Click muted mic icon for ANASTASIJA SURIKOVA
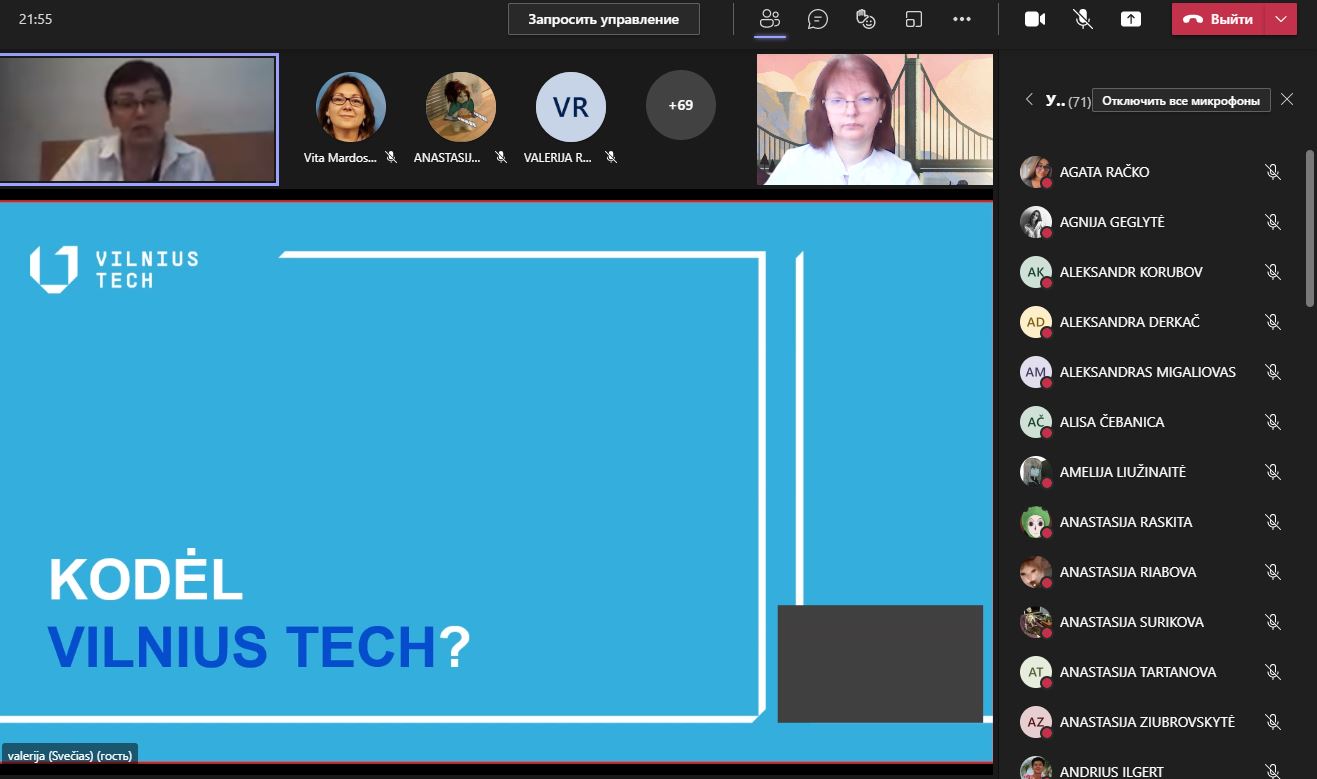Screen dimensions: 1317x779 coord(1273,622)
